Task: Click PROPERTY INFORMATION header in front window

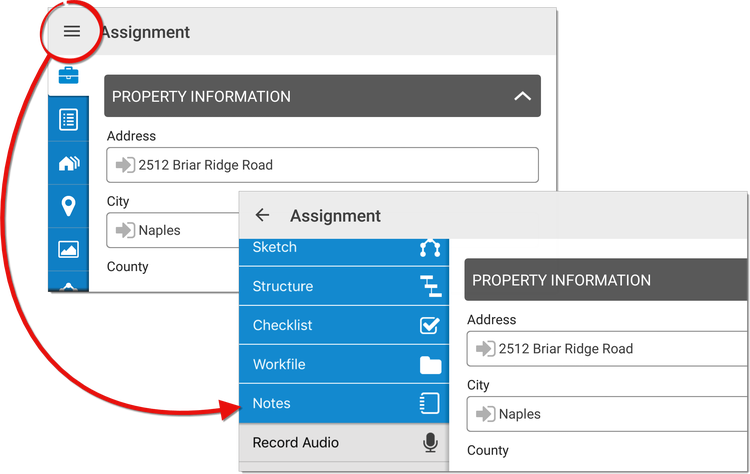Action: point(606,280)
